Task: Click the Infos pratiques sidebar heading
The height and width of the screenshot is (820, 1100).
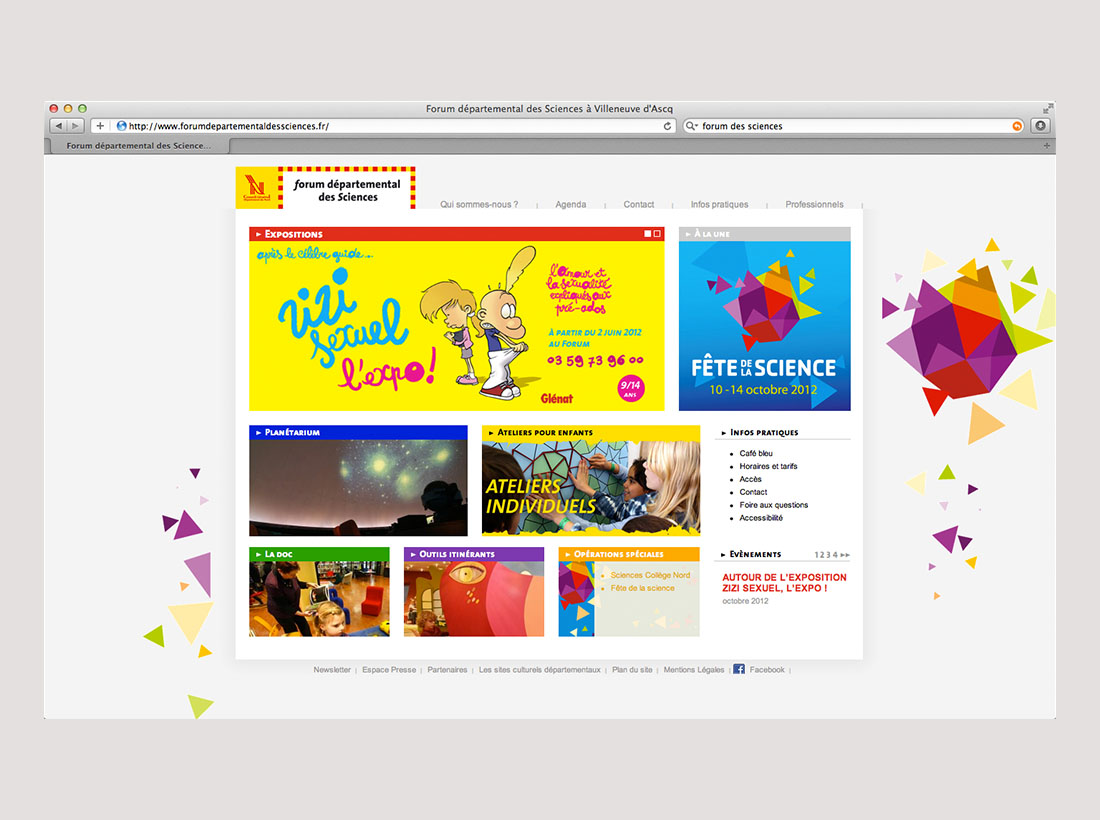Action: point(764,433)
